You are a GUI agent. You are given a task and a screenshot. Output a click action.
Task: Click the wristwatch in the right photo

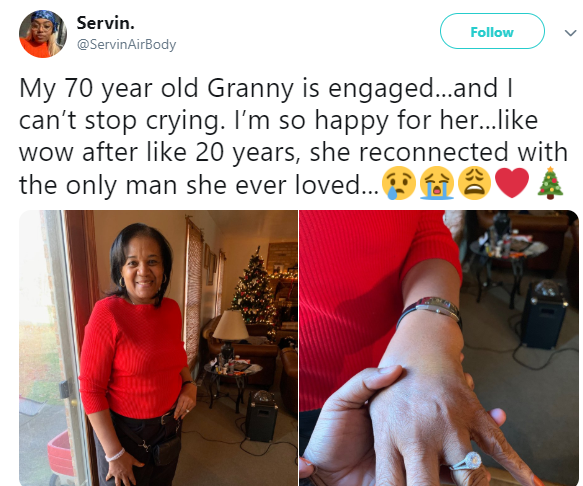tap(431, 309)
